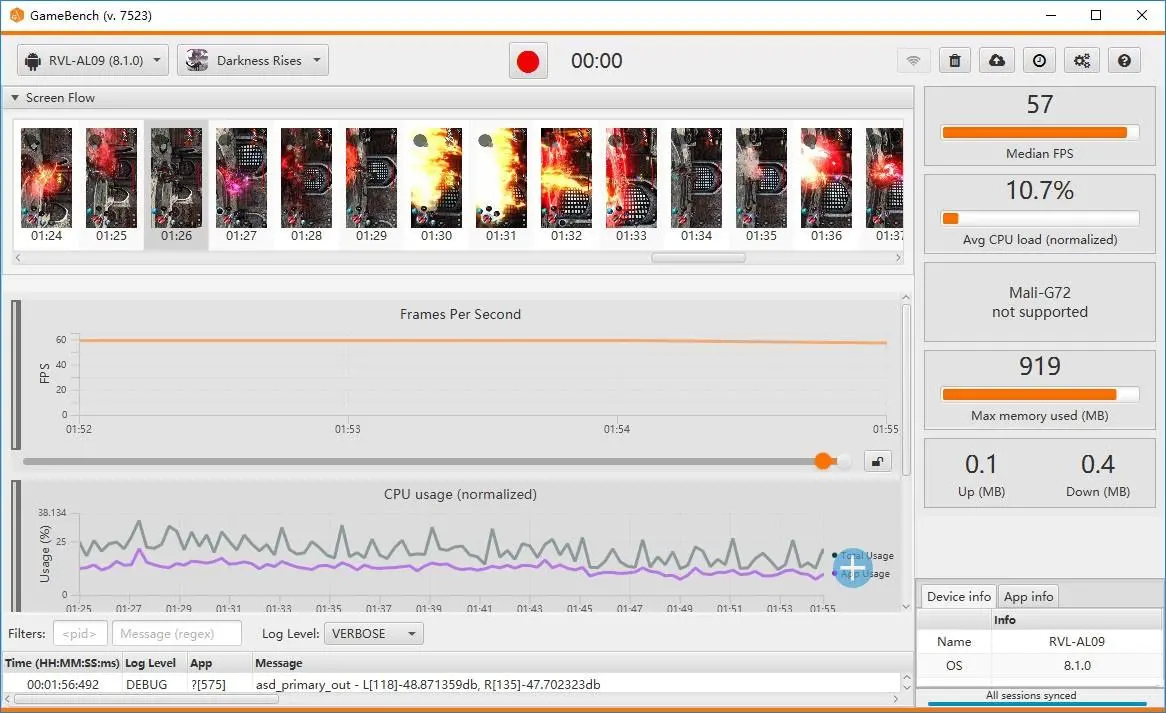Collapse the Screen Flow section
1166x713 pixels.
click(x=16, y=98)
